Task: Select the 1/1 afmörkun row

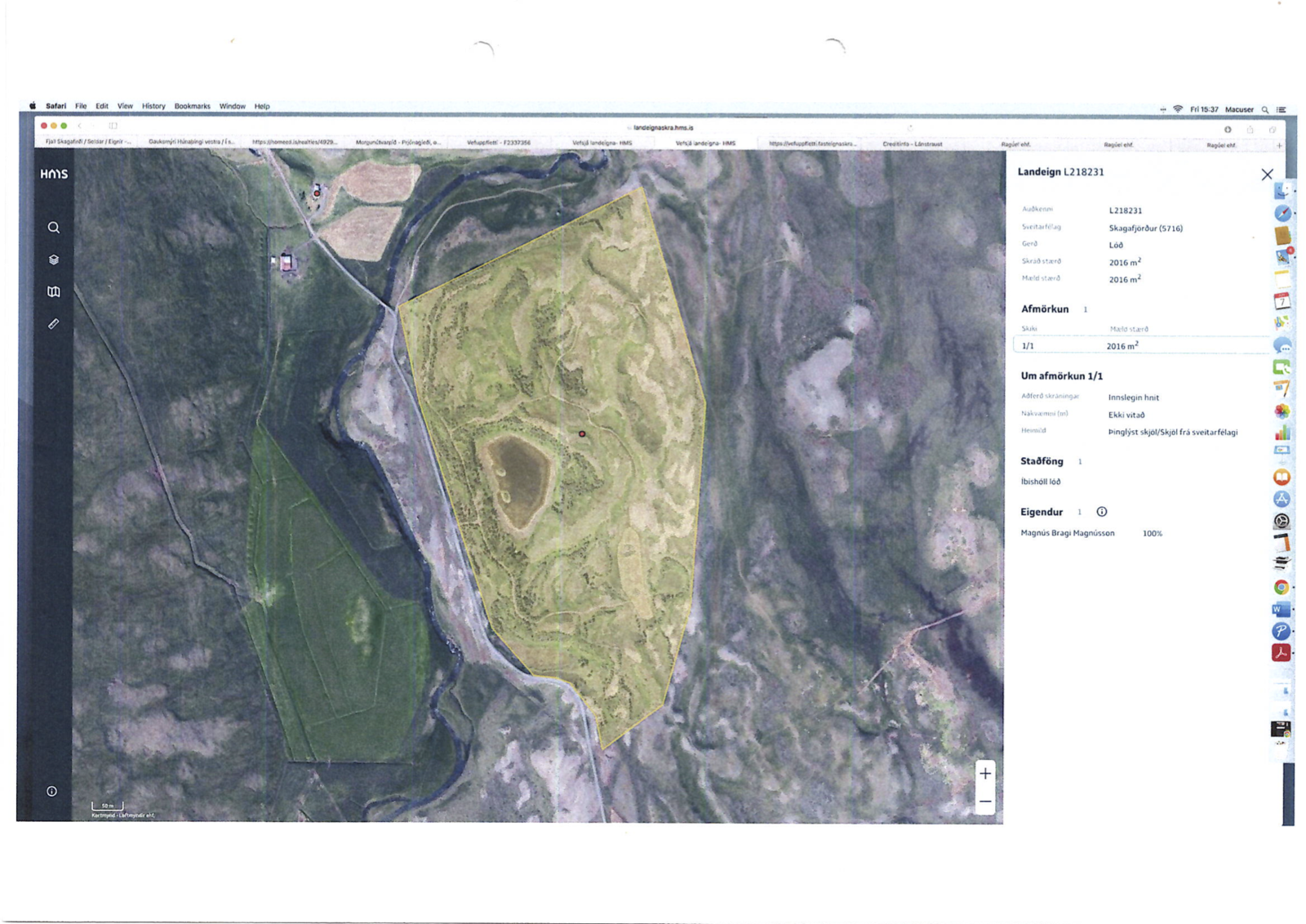Action: pos(1139,346)
